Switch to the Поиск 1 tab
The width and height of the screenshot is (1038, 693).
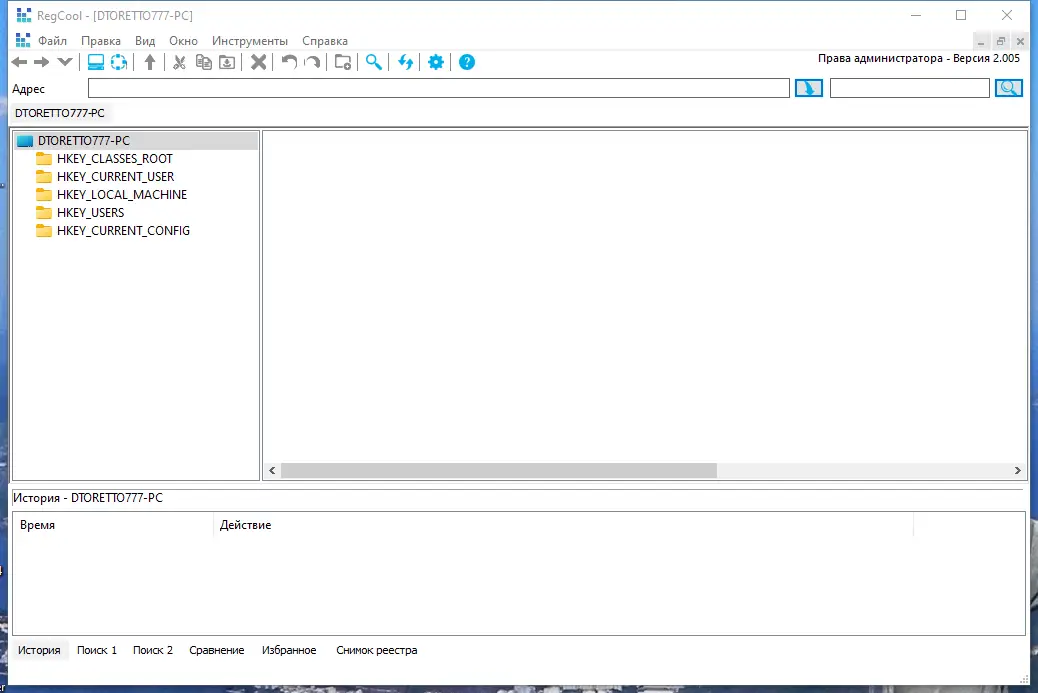[97, 650]
